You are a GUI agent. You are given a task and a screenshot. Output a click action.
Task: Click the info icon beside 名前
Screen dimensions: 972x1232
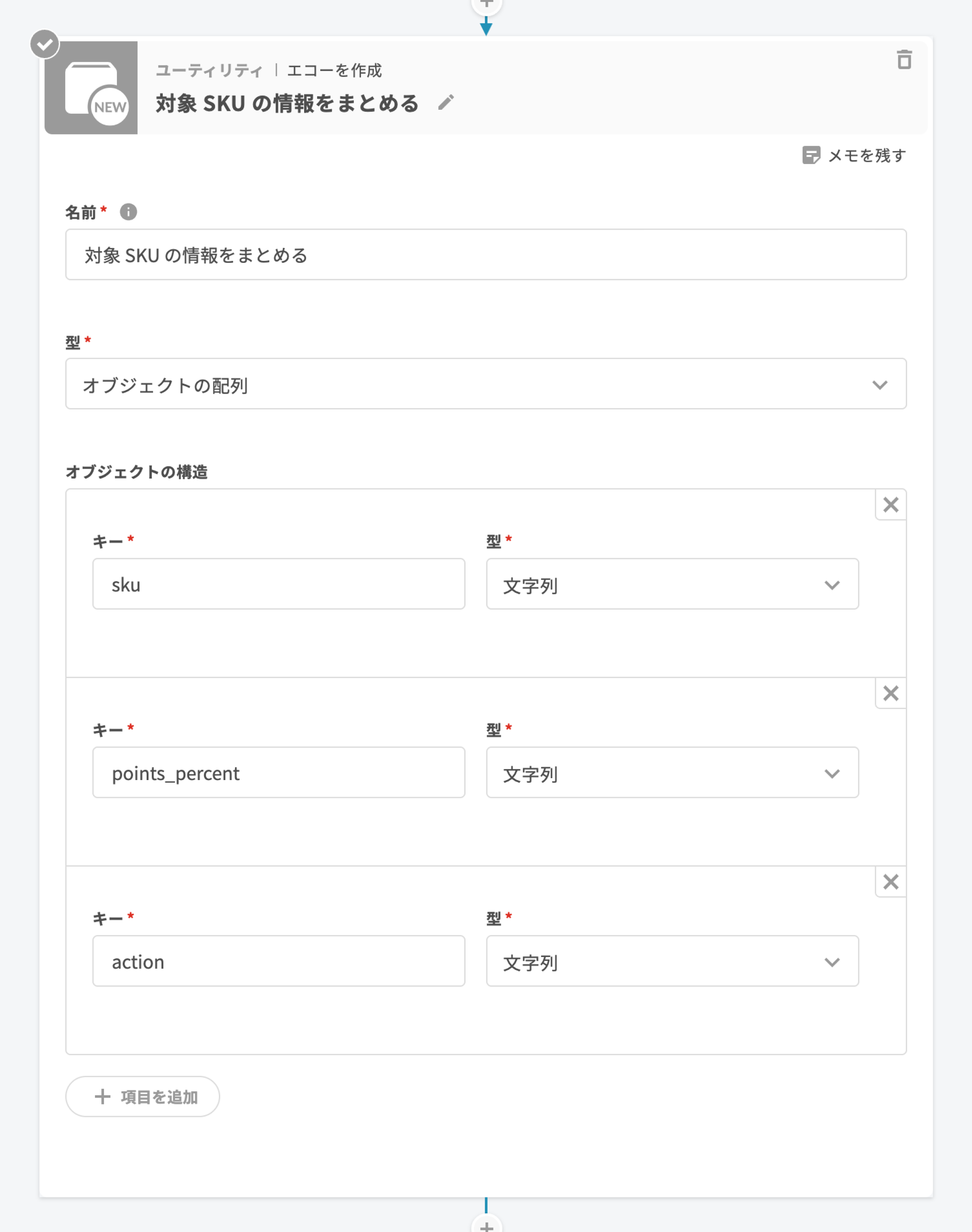tap(129, 212)
